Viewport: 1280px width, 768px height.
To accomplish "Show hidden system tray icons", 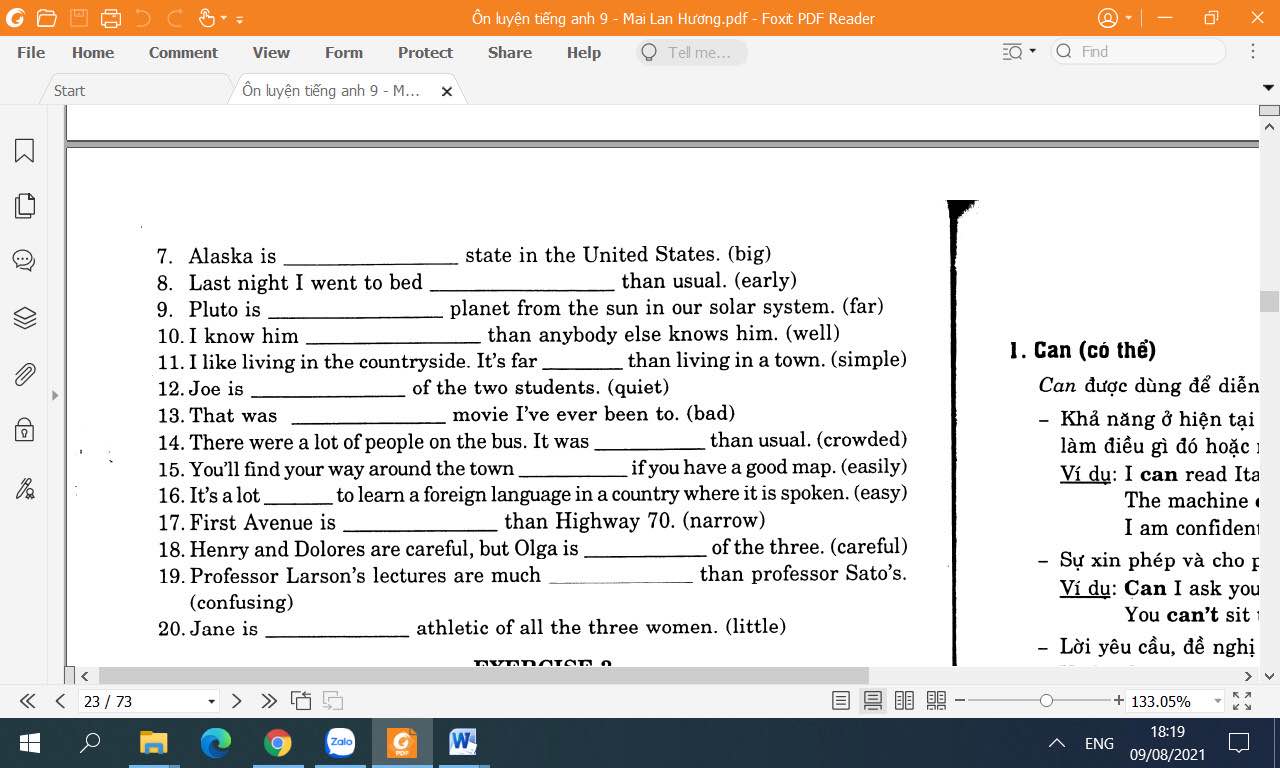I will 1056,743.
